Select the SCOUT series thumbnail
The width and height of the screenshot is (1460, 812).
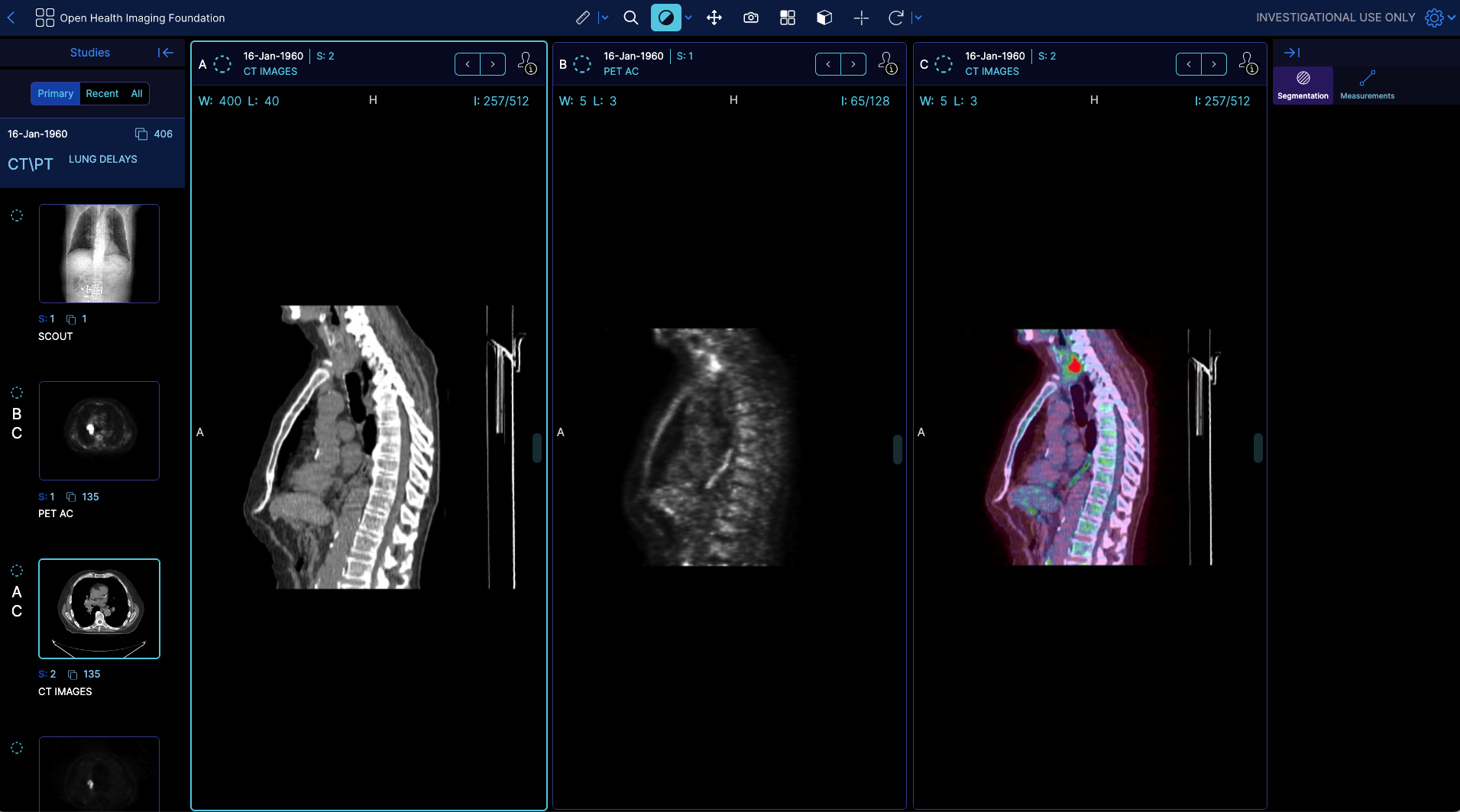[x=99, y=254]
